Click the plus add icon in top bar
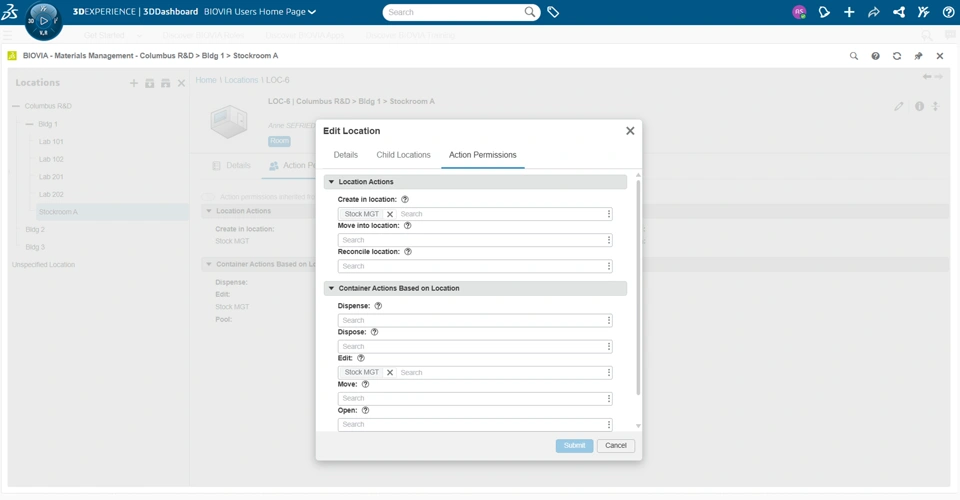 pos(849,12)
